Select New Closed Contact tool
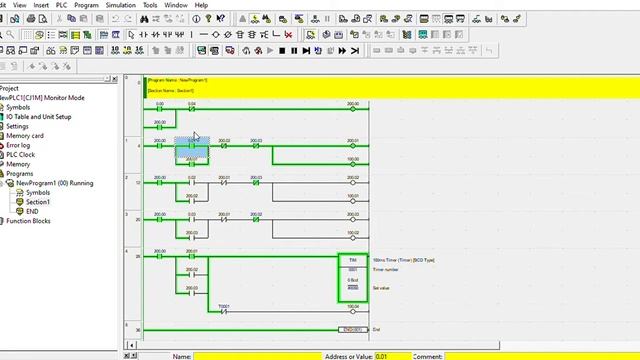This screenshot has height=360, width=640. pos(156,35)
